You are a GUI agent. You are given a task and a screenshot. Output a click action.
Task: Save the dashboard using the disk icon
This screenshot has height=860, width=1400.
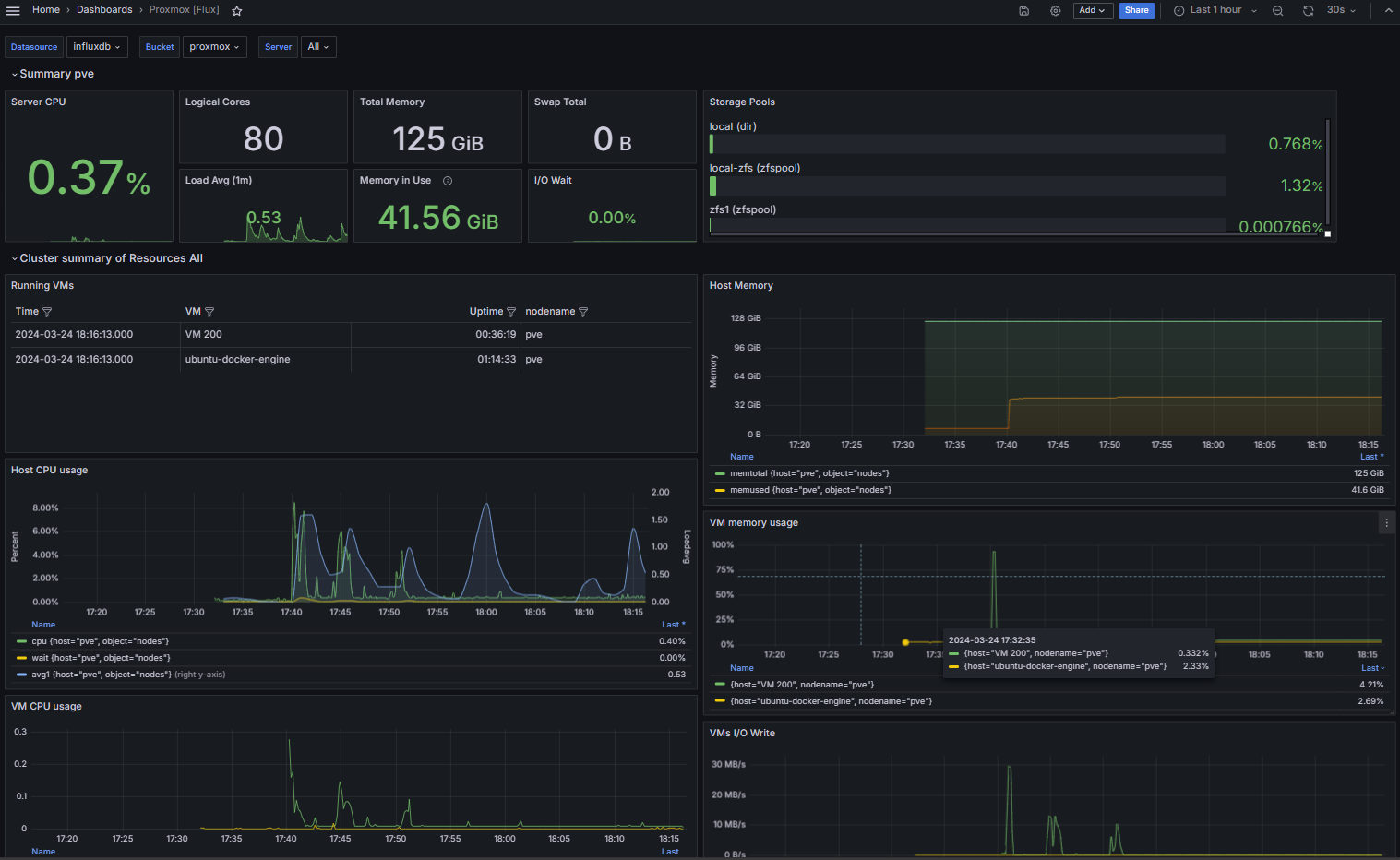point(1024,11)
